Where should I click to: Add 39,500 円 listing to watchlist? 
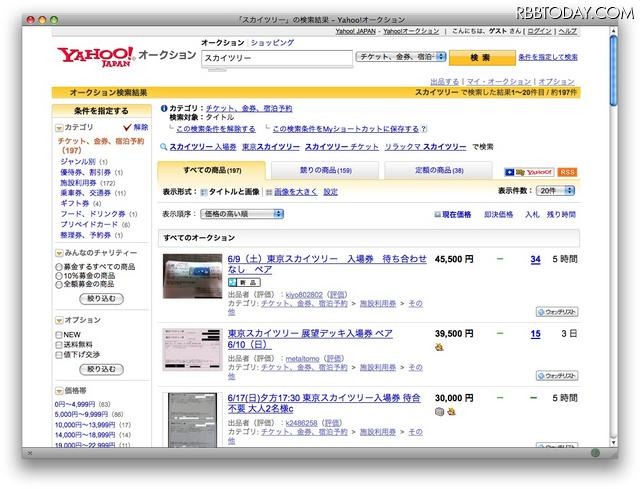557,376
